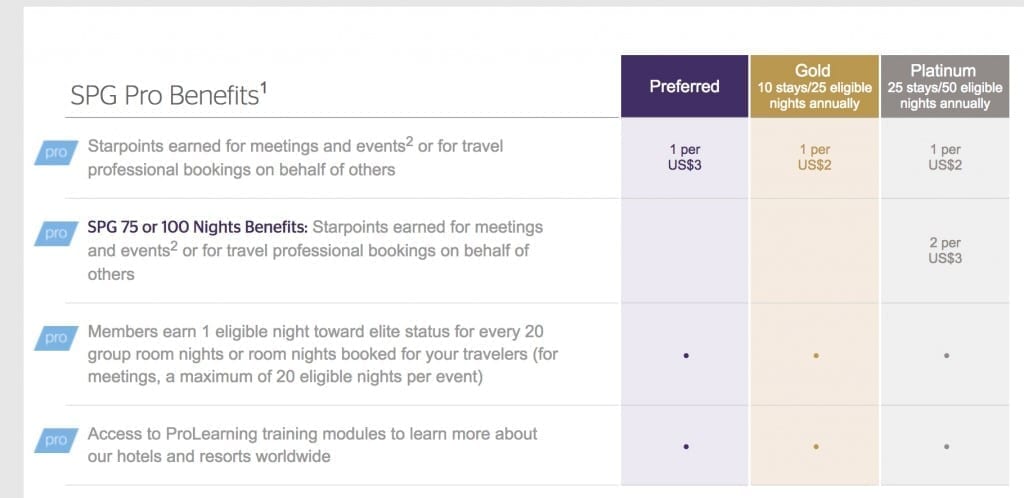Click the pro badge beside Starpoints earned for meetings
This screenshot has width=1024, height=498.
coord(56,152)
